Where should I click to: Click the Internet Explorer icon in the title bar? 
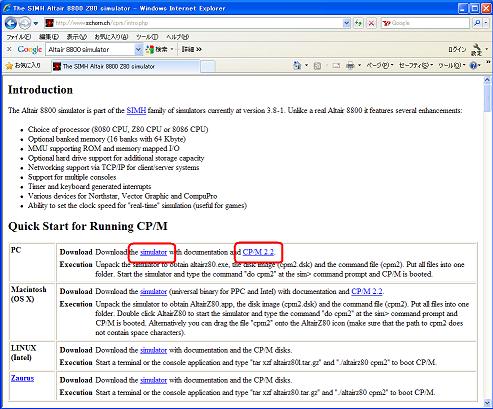point(7,8)
